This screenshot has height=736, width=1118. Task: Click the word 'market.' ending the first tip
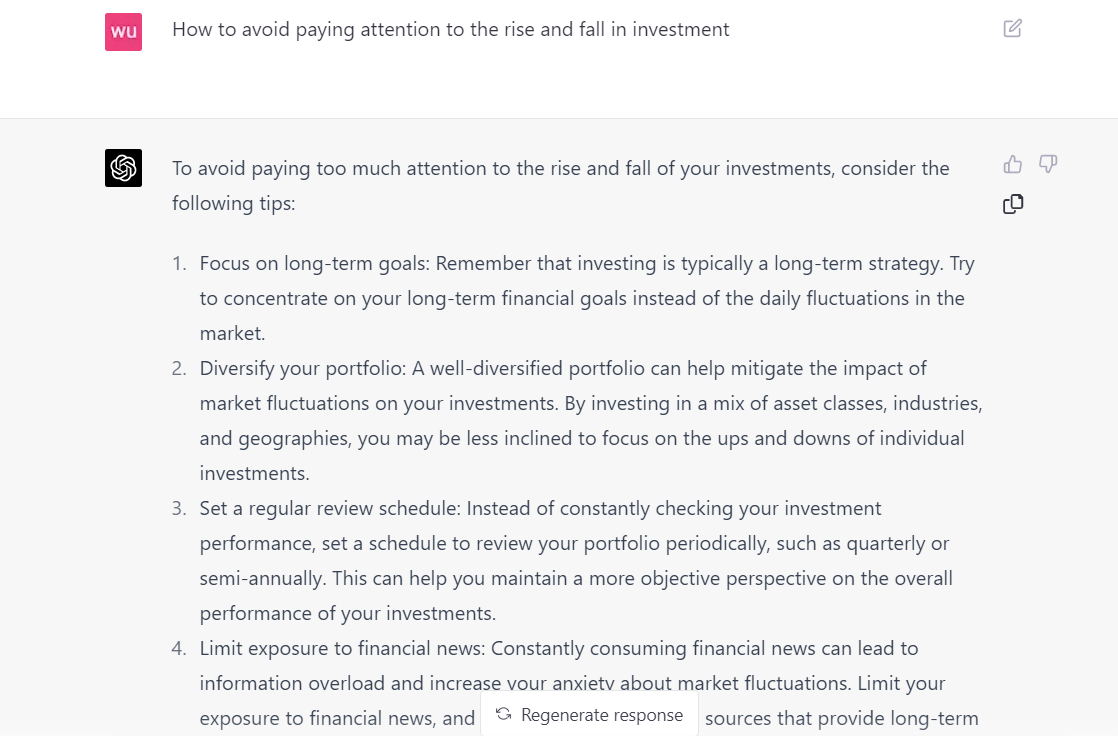tap(232, 333)
